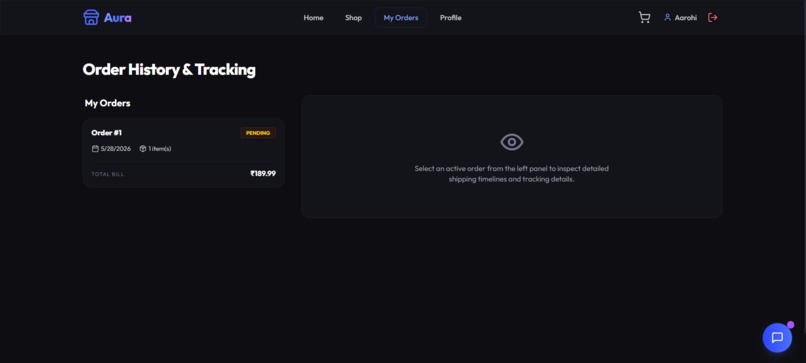Click the ₹189.99 total amount
806x363 pixels.
pyautogui.click(x=263, y=174)
